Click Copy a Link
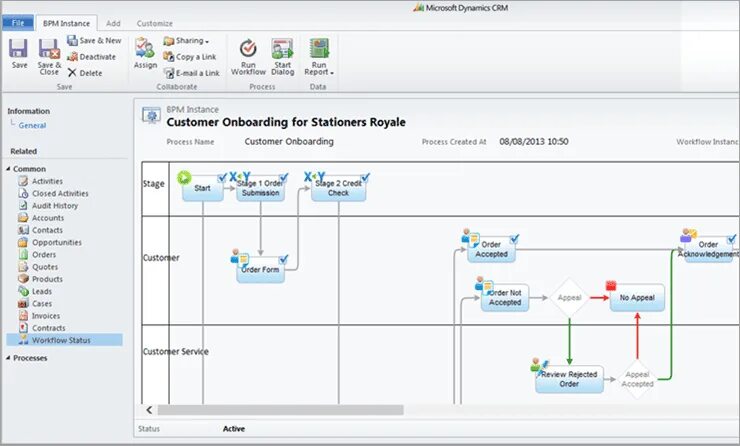This screenshot has width=740, height=446. pyautogui.click(x=189, y=57)
